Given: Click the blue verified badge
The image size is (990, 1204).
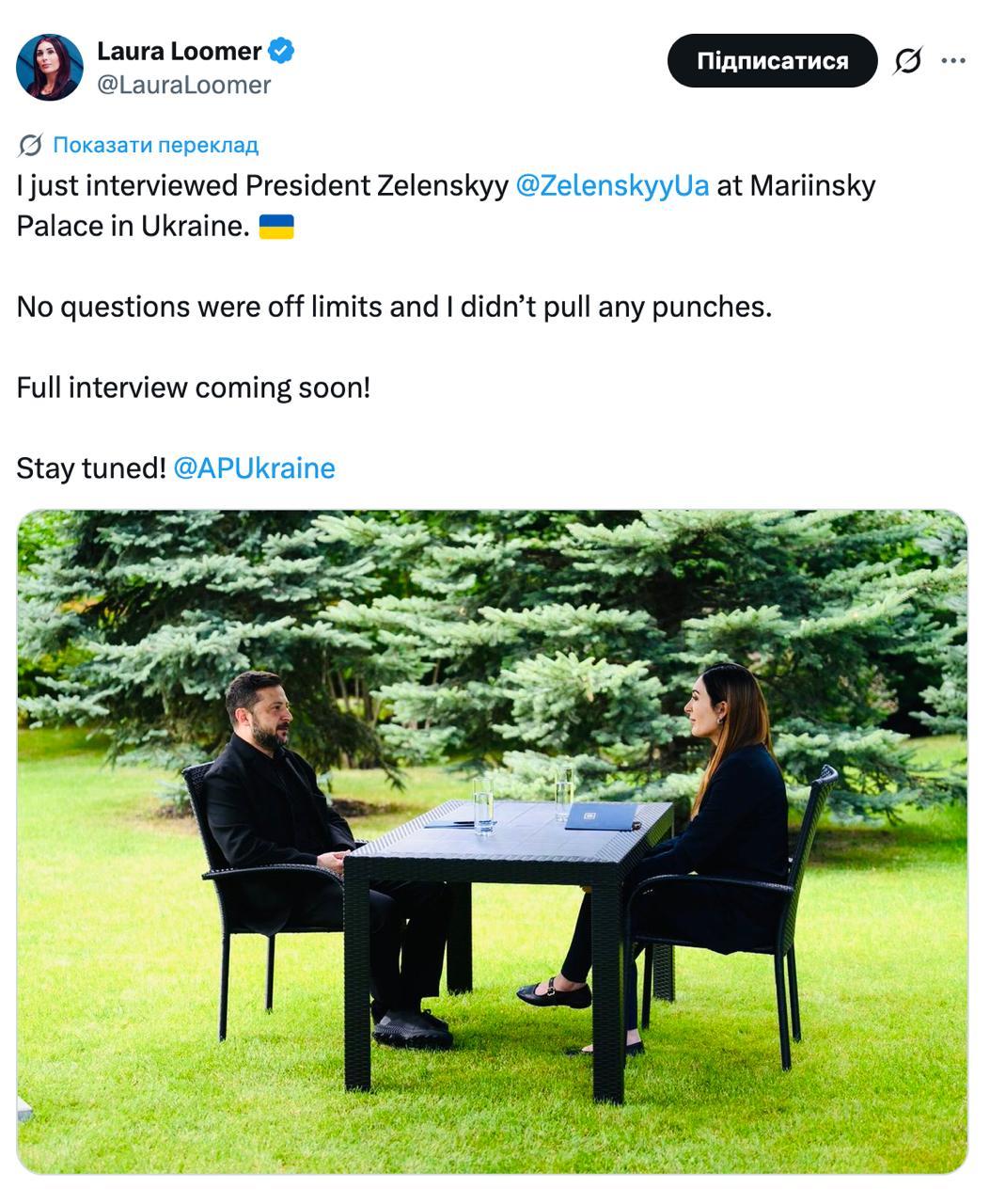Looking at the screenshot, I should [x=281, y=51].
